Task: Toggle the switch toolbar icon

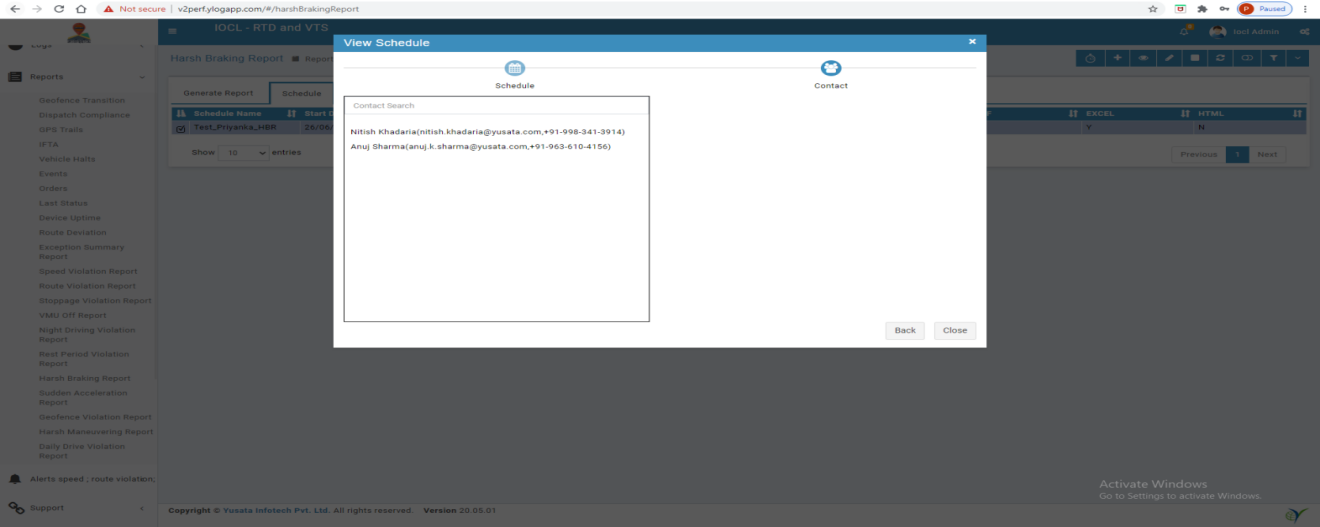Action: coord(1247,58)
